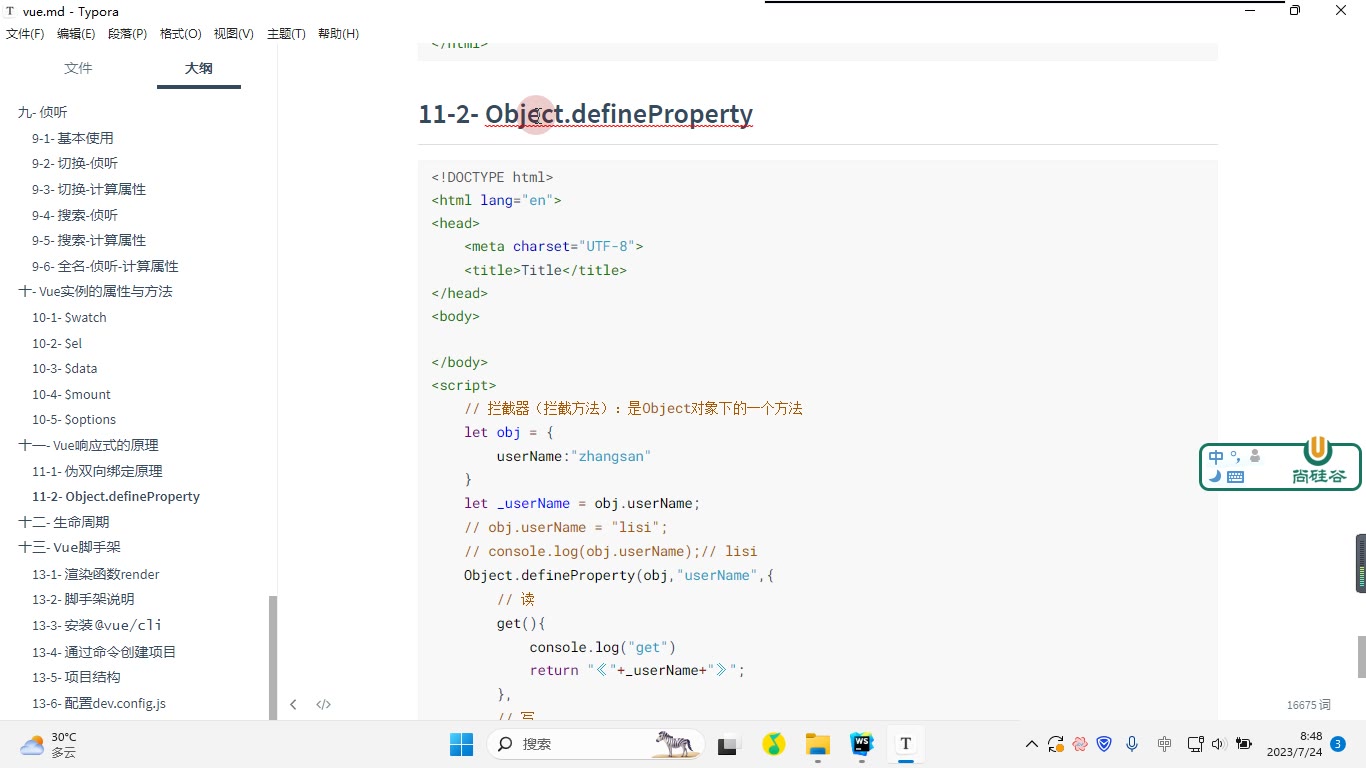The height and width of the screenshot is (768, 1366).
Task: Open Task View on taskbar
Action: coord(728,744)
